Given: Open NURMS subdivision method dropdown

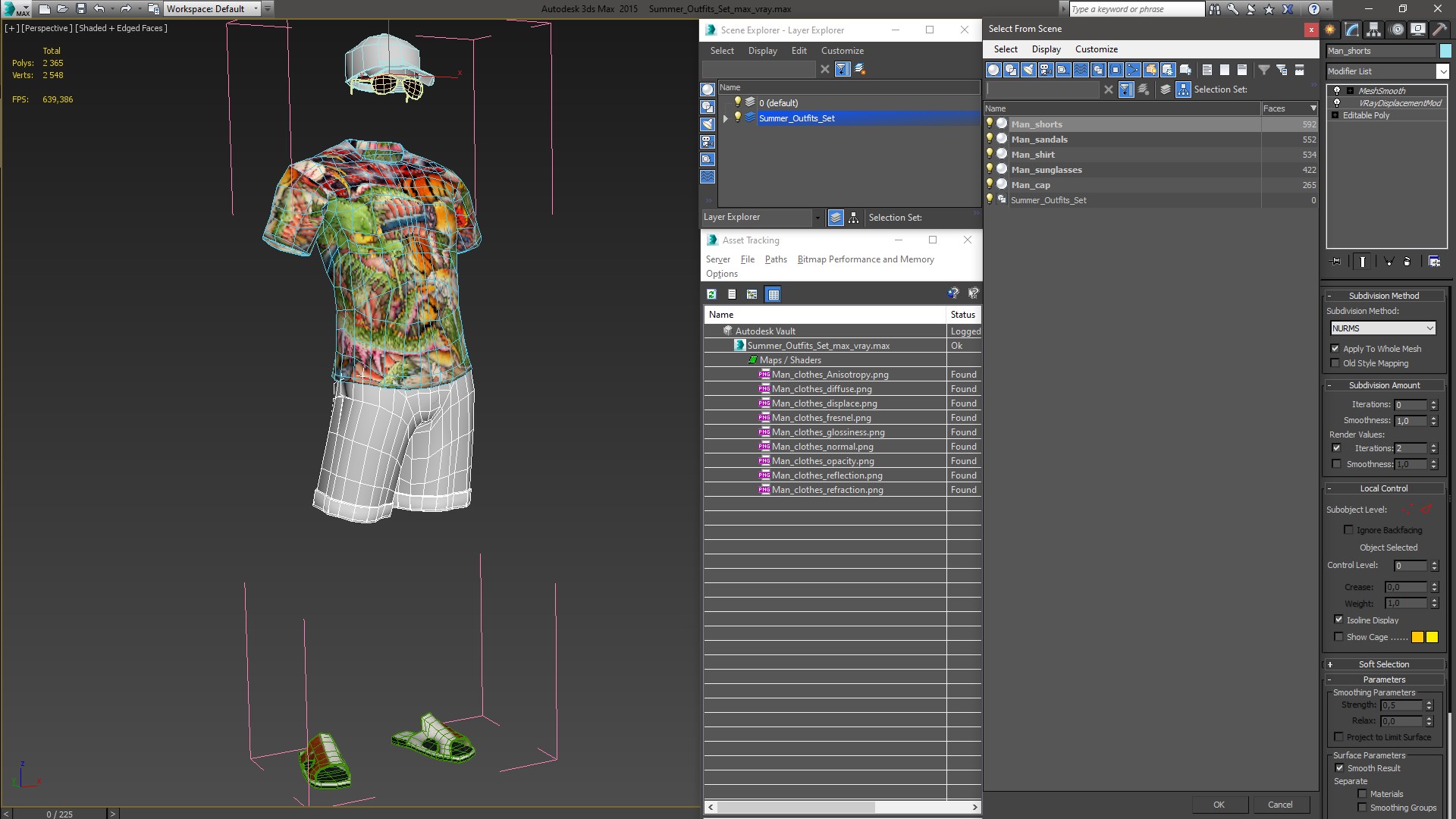Looking at the screenshot, I should [1383, 328].
